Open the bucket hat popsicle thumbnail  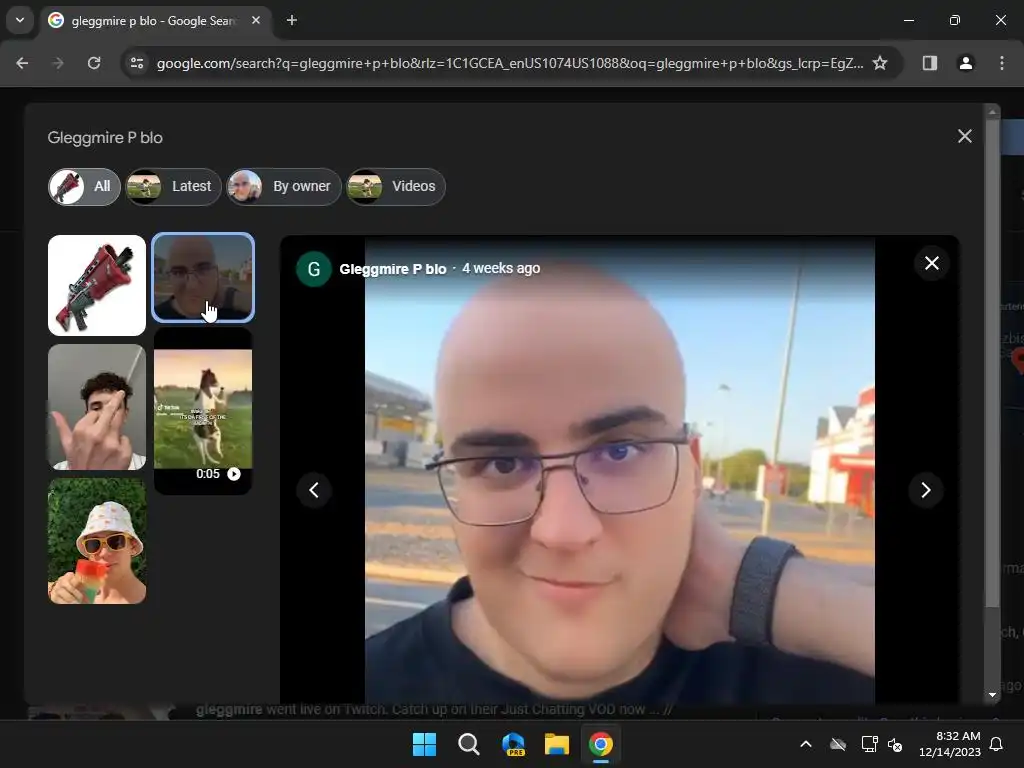(97, 541)
